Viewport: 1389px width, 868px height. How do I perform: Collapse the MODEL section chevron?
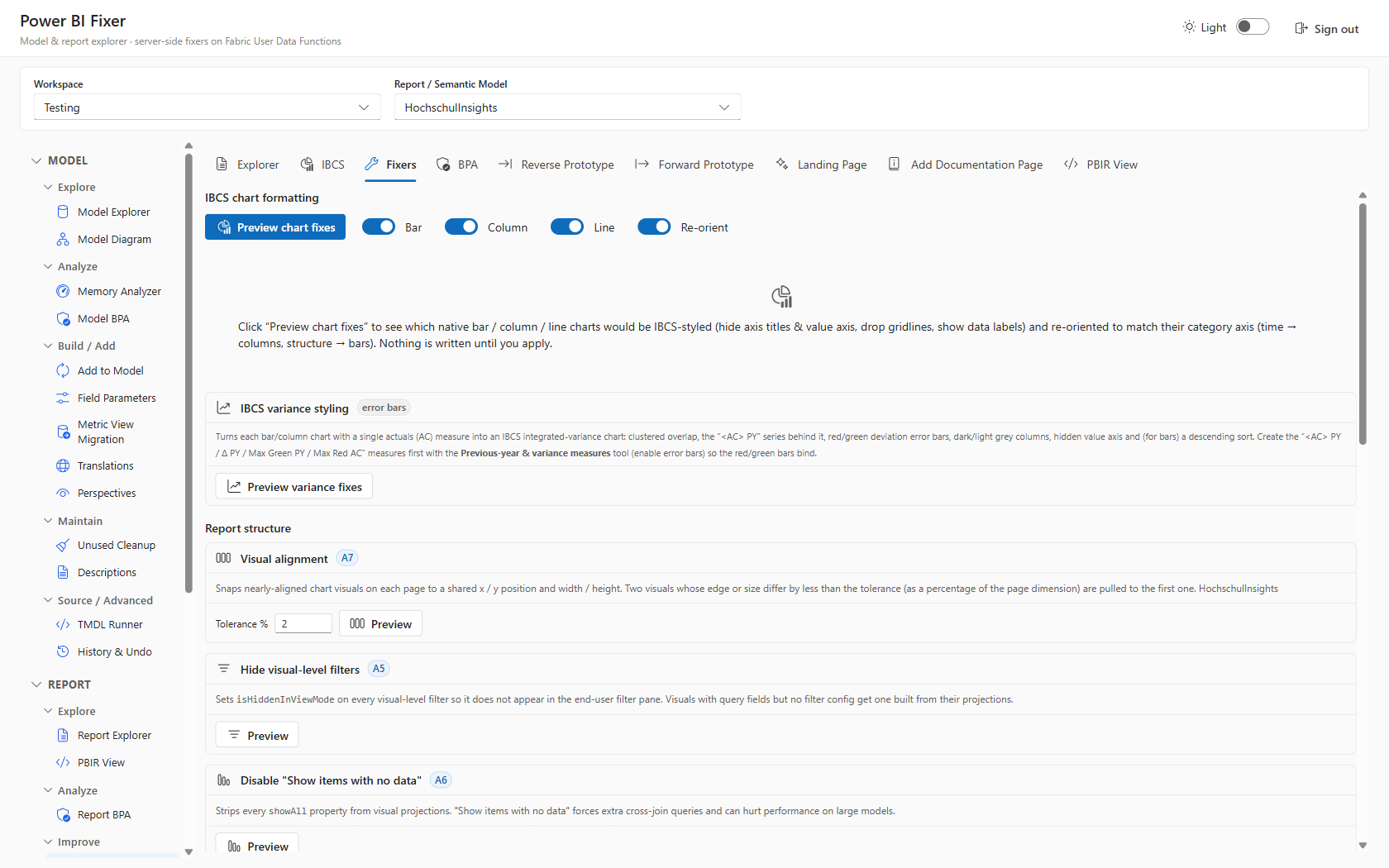[x=36, y=160]
